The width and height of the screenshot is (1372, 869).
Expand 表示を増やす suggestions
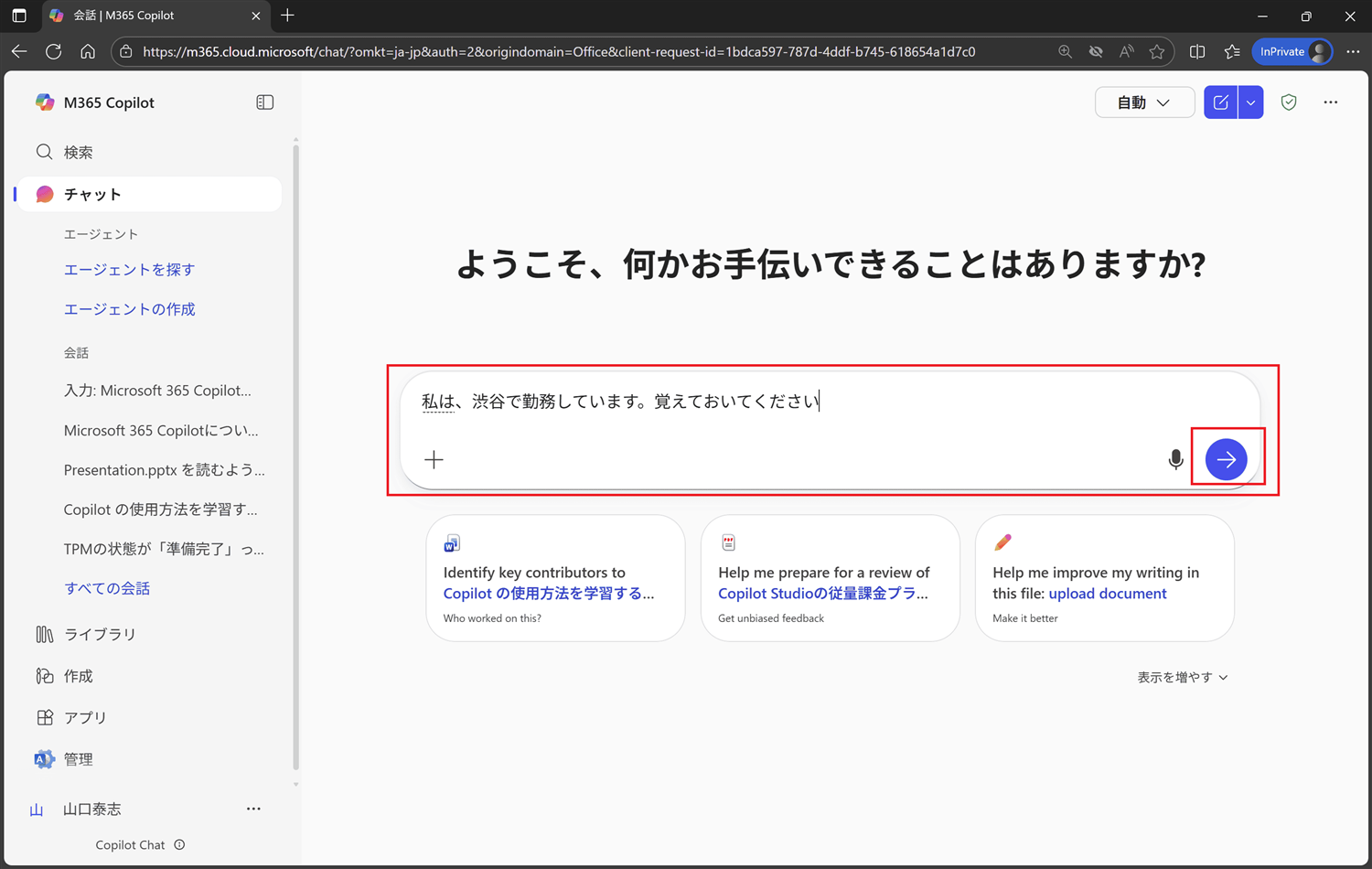(x=1182, y=677)
